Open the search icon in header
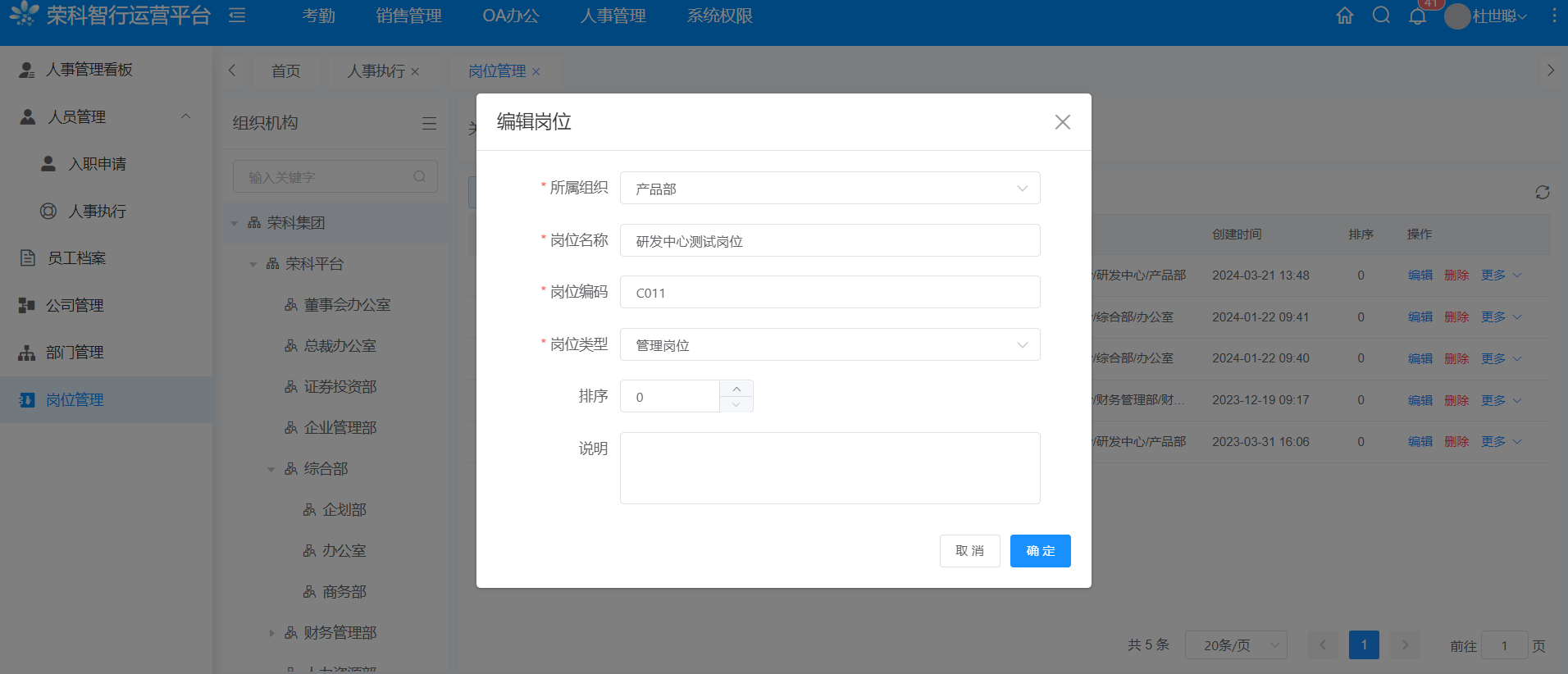Viewport: 1568px width, 674px height. click(x=1381, y=16)
